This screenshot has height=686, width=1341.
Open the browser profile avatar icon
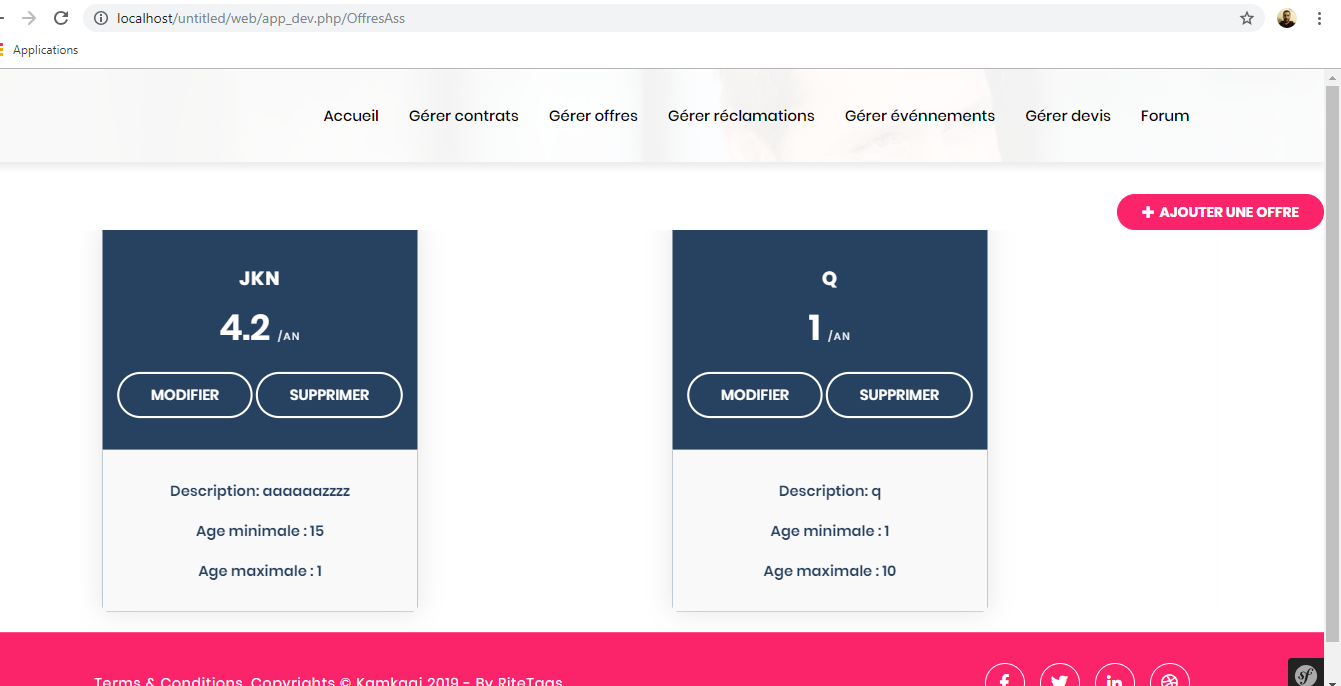[1286, 17]
